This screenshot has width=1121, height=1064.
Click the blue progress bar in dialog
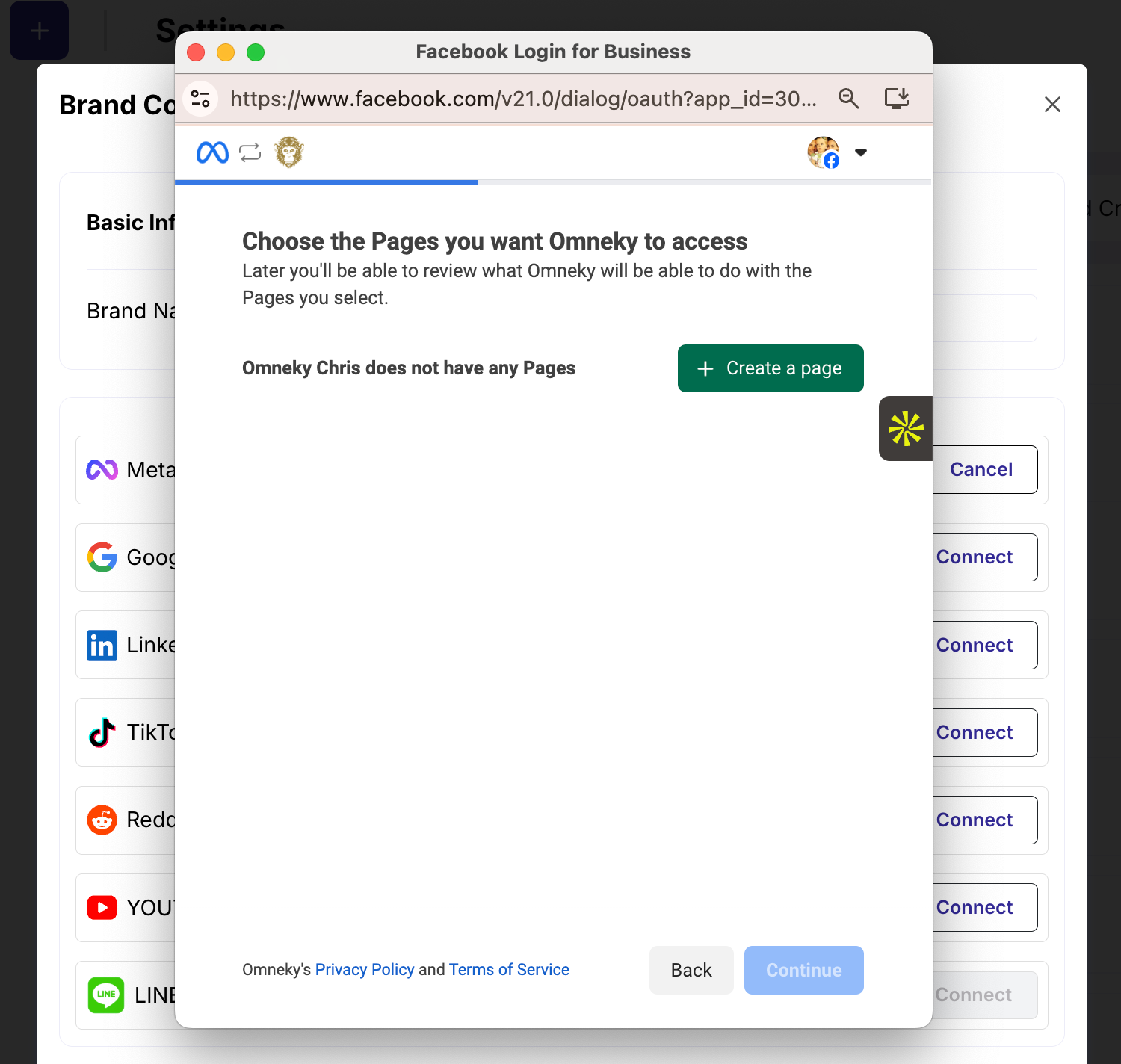[x=326, y=182]
